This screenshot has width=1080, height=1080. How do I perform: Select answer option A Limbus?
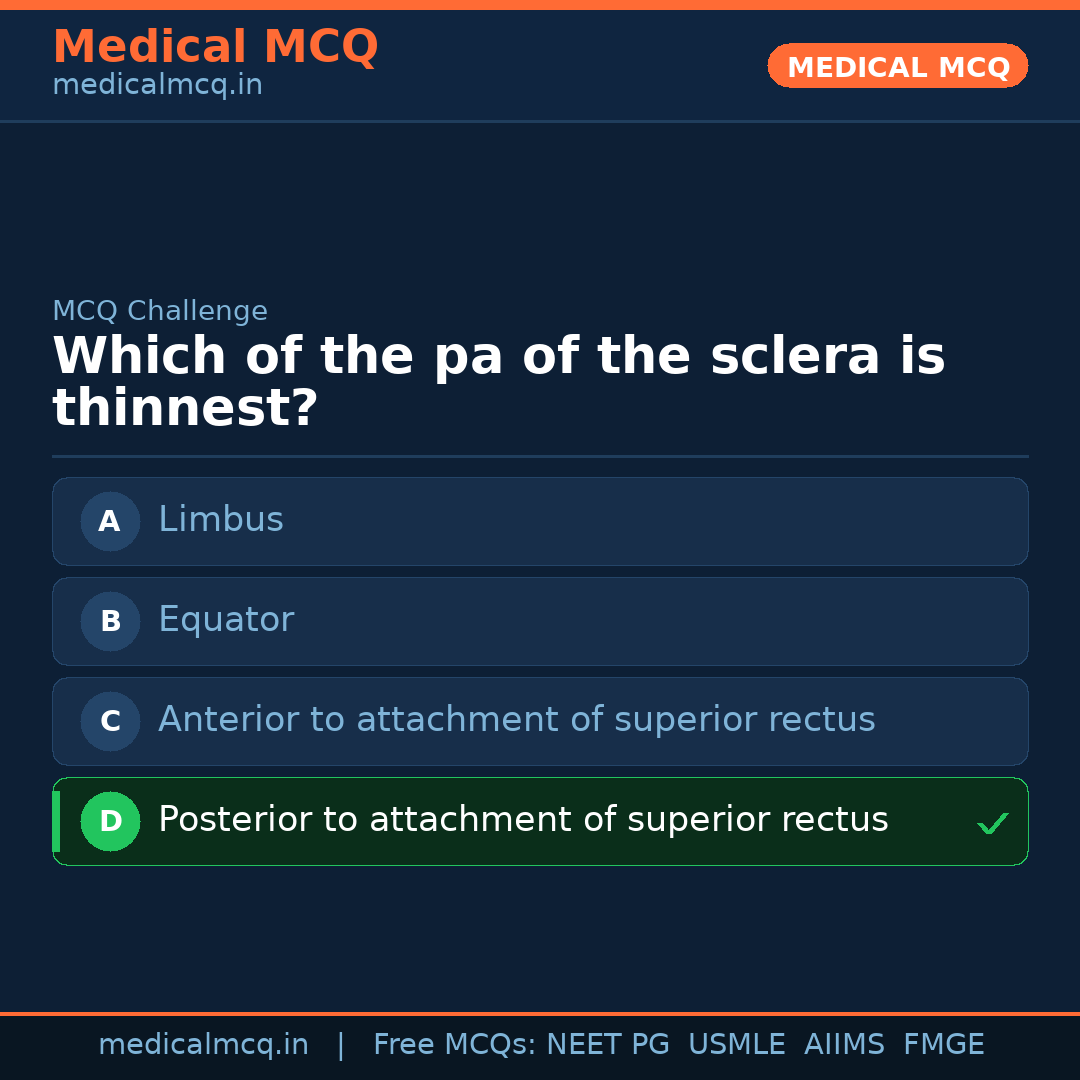click(540, 521)
